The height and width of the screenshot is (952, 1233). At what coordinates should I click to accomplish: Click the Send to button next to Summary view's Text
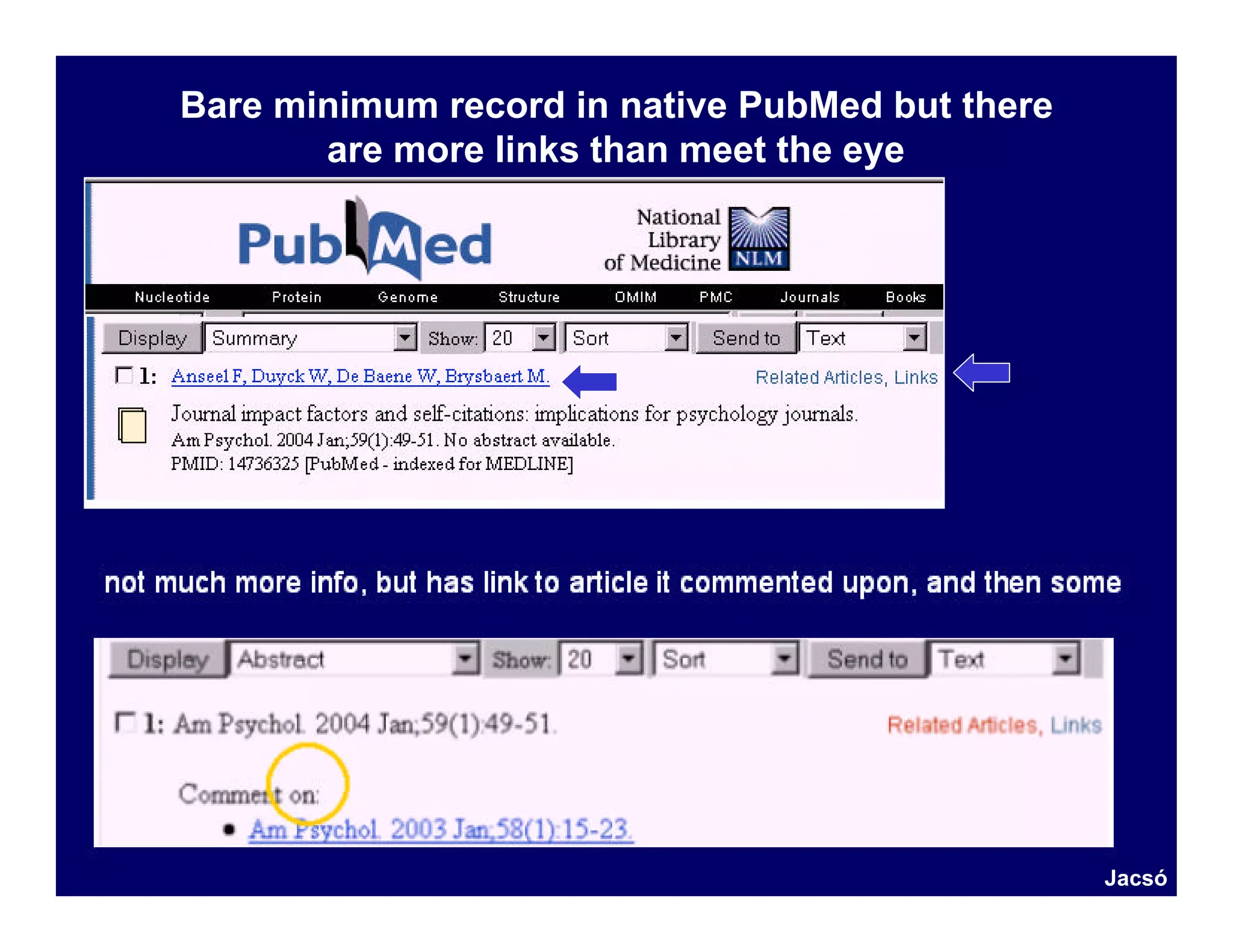(x=747, y=338)
